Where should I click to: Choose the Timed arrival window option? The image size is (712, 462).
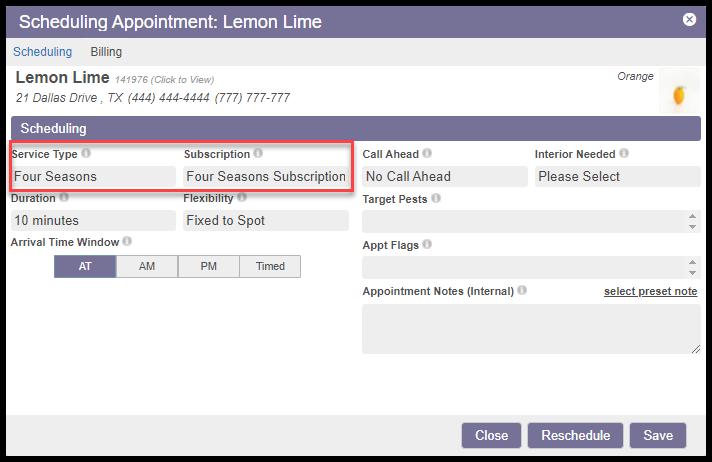(x=270, y=266)
